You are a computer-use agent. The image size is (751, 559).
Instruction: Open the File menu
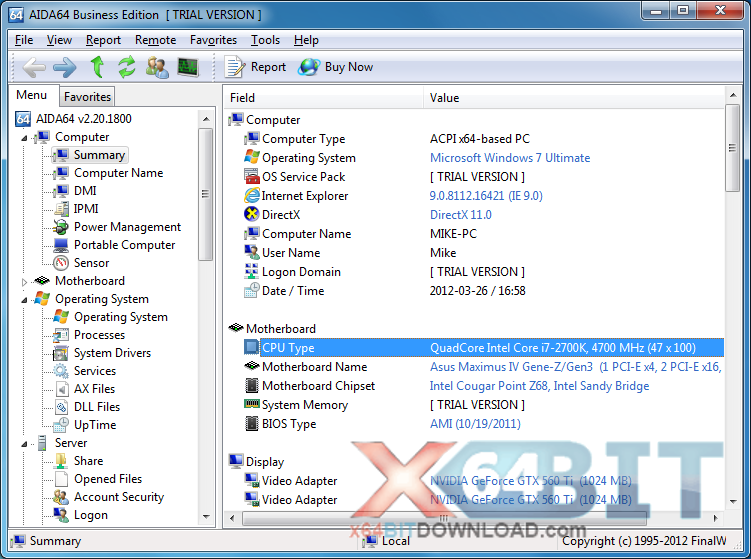pyautogui.click(x=24, y=40)
